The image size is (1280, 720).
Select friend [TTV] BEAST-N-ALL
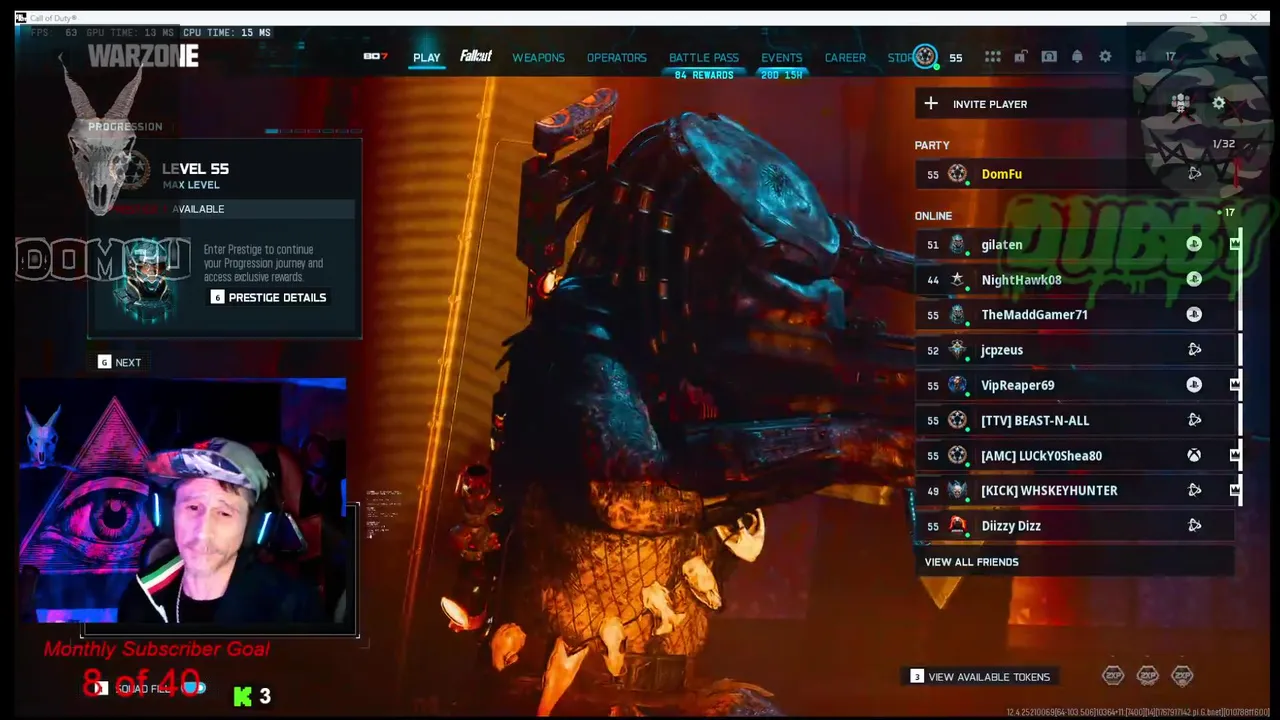1074,420
